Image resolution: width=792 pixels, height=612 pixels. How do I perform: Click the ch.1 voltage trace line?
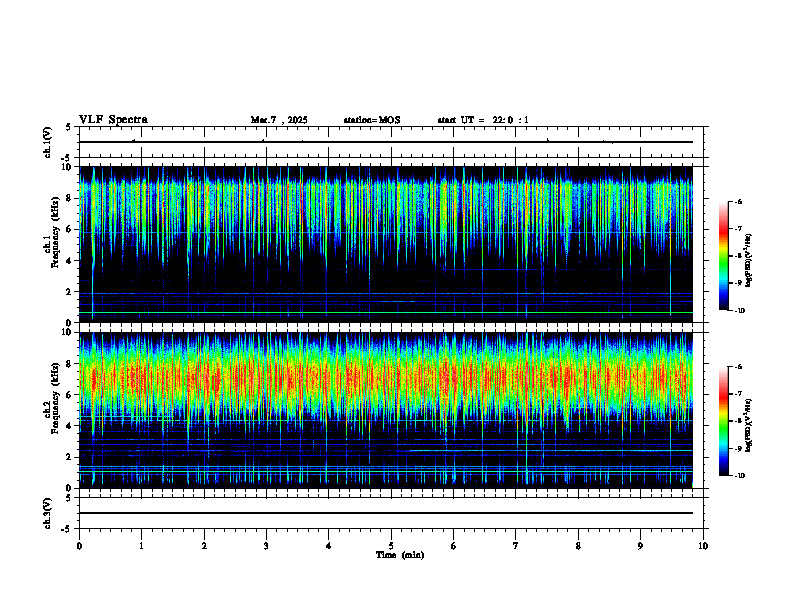tap(386, 142)
